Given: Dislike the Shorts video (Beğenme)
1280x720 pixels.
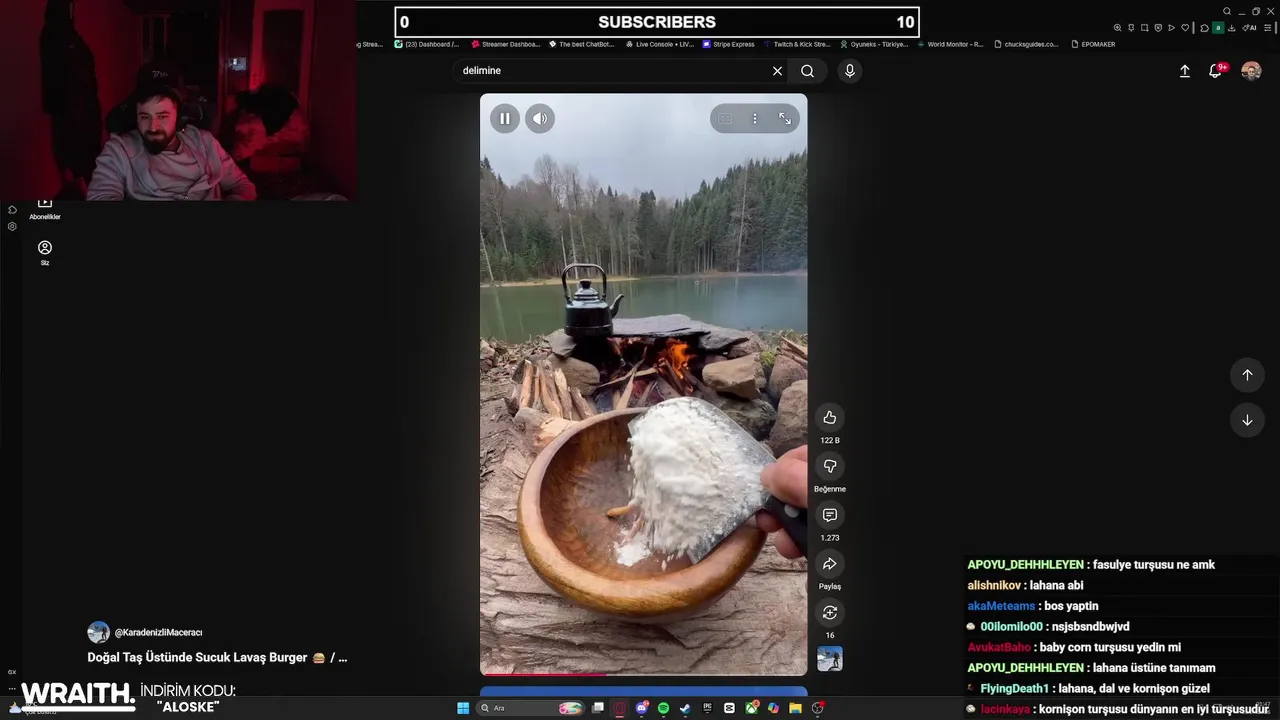Looking at the screenshot, I should pyautogui.click(x=829, y=466).
